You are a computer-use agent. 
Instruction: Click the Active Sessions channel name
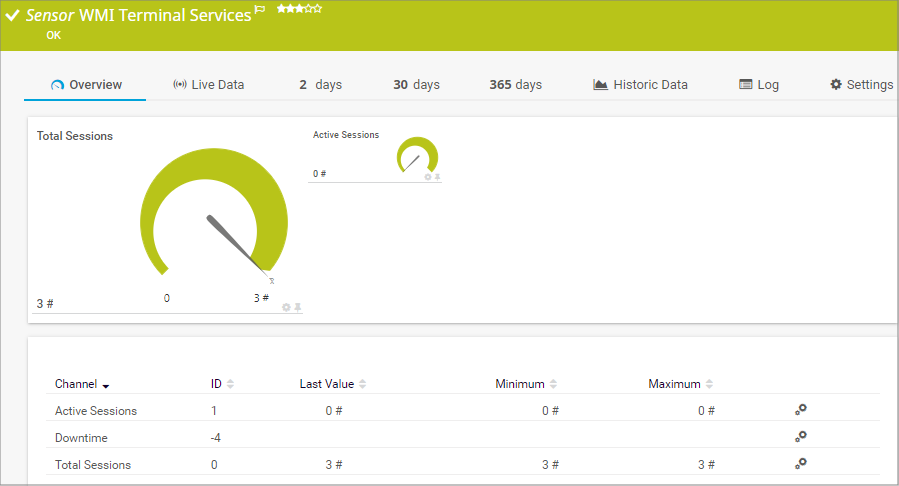tap(96, 411)
